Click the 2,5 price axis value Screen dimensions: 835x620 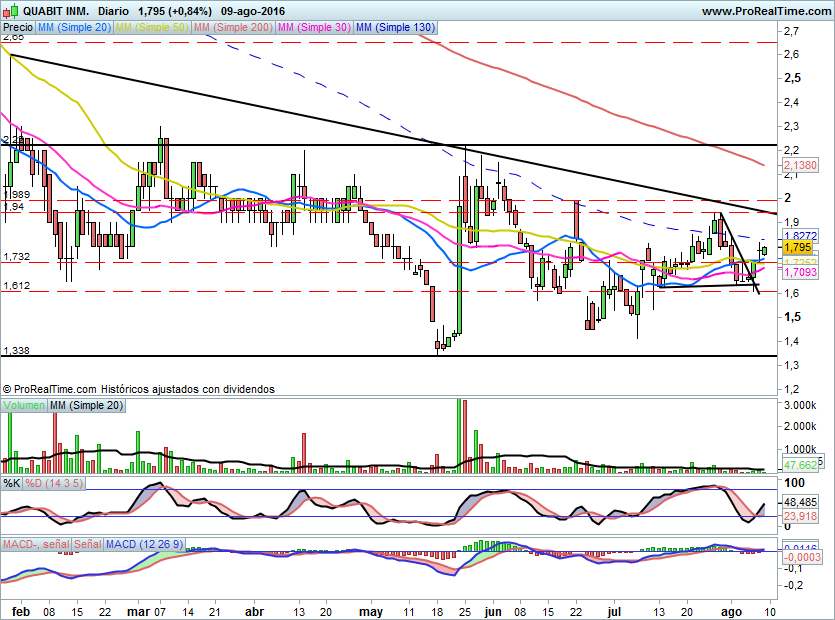(x=792, y=78)
